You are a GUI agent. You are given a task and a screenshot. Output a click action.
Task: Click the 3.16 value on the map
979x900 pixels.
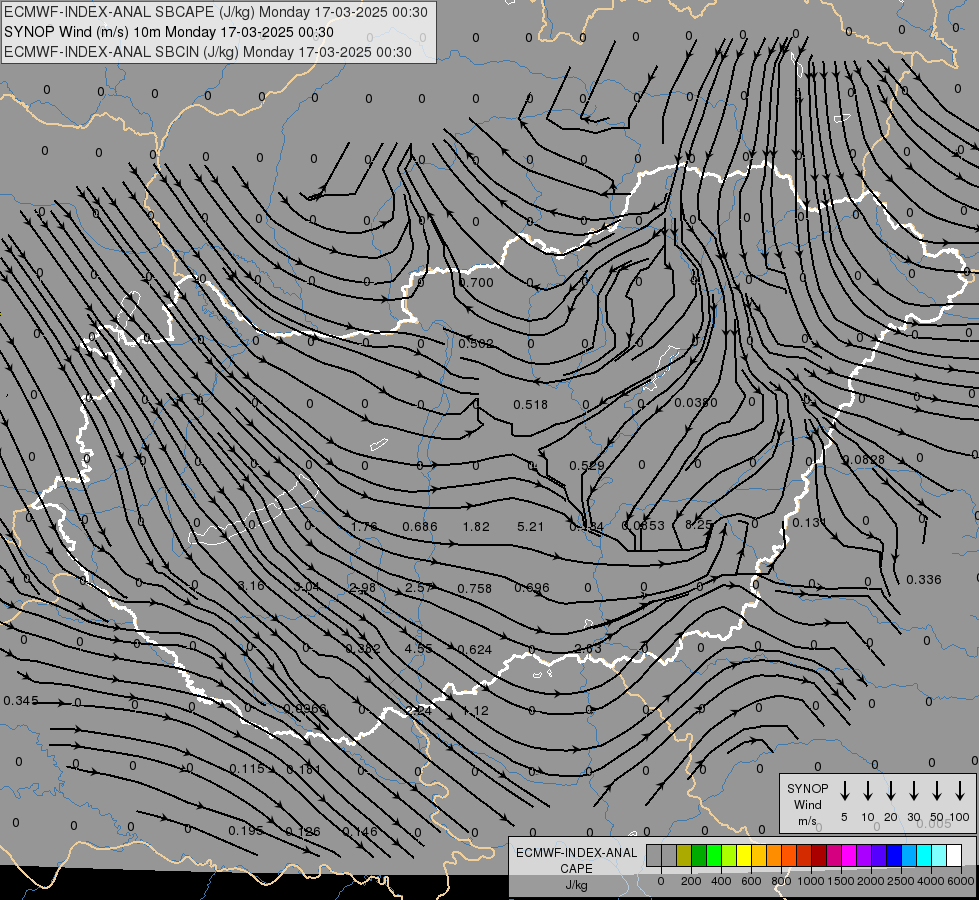coord(252,586)
